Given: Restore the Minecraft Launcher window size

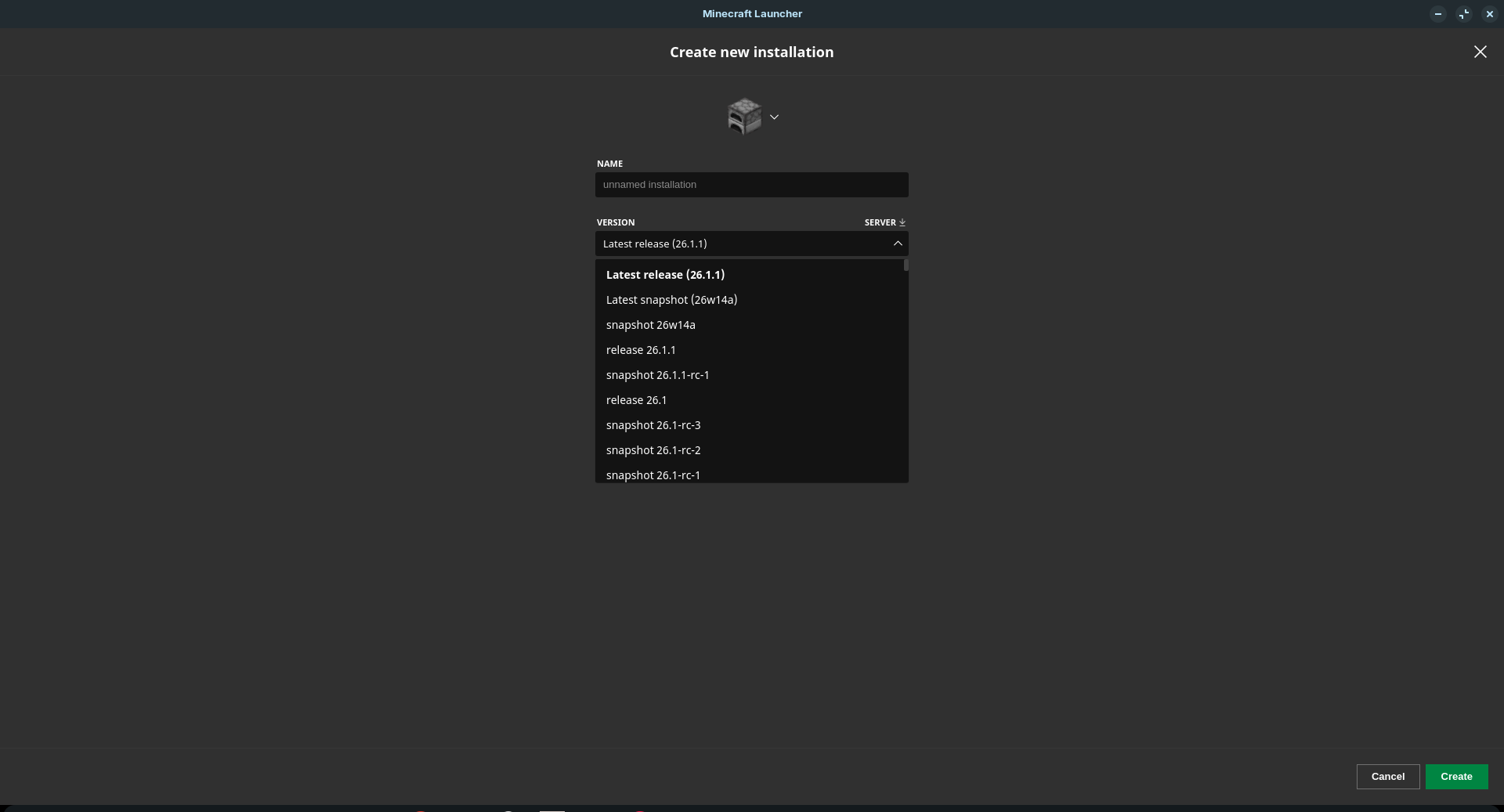Looking at the screenshot, I should 1464,14.
